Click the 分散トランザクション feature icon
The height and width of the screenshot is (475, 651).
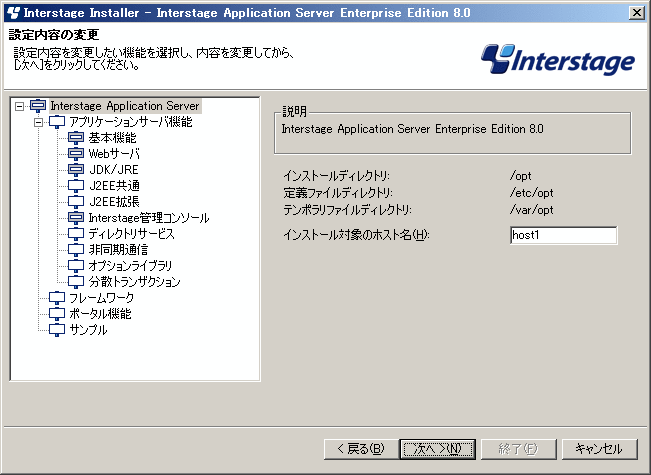click(76, 282)
